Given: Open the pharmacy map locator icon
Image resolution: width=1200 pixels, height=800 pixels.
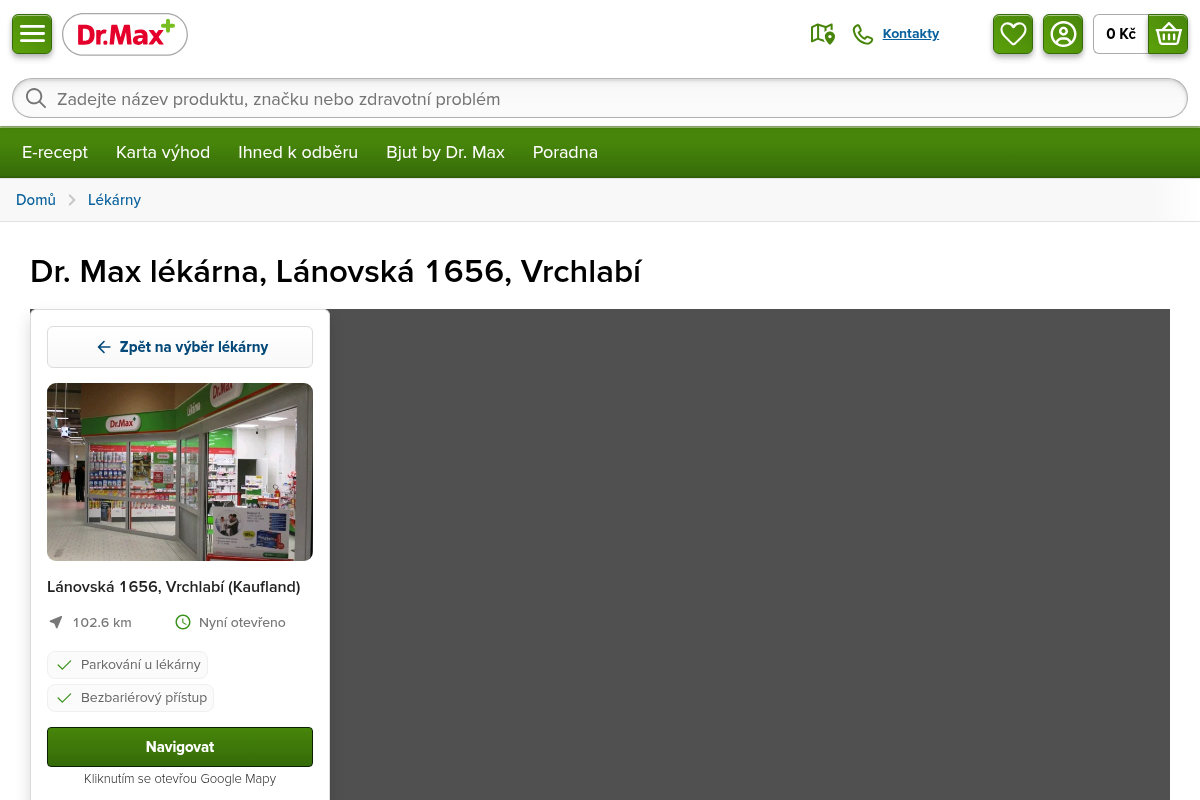Looking at the screenshot, I should tap(823, 34).
